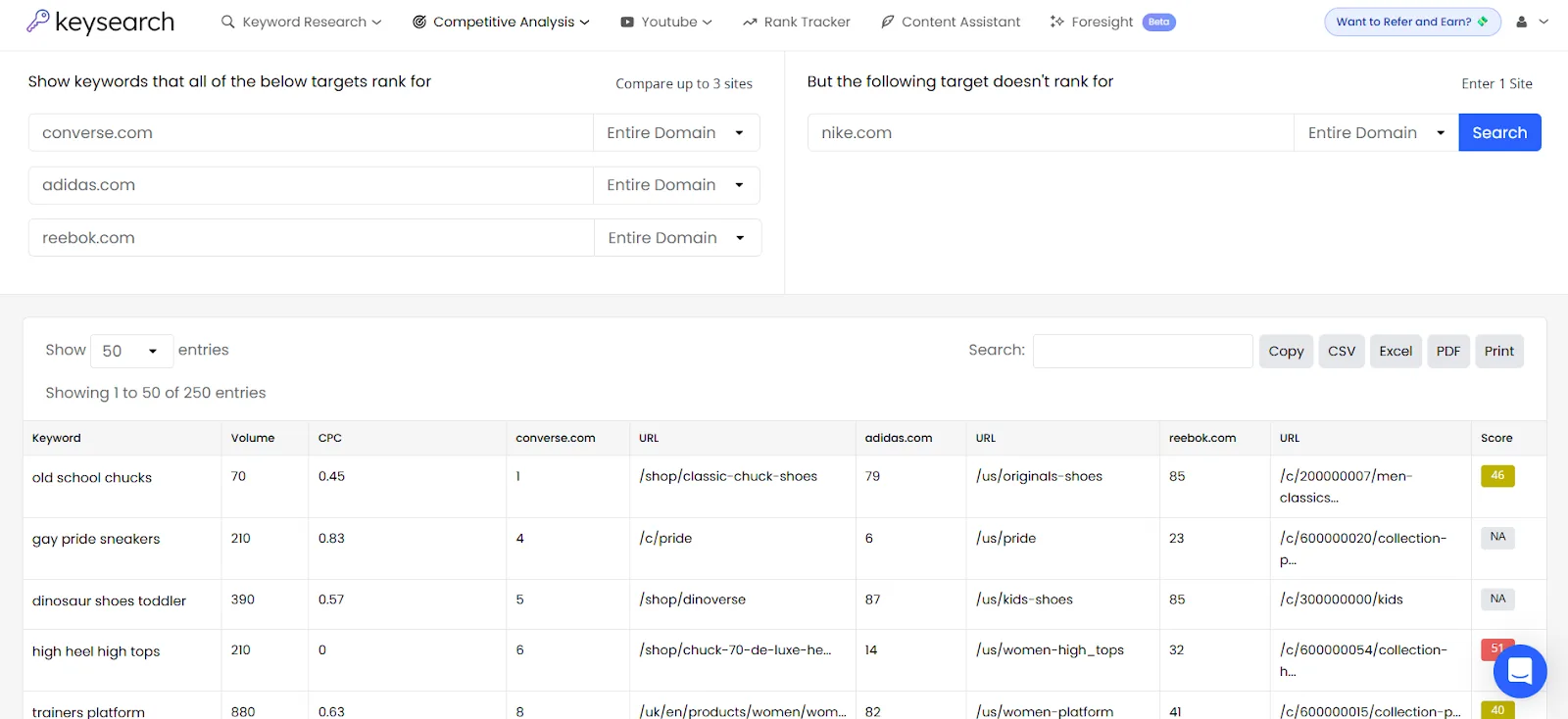Open Entire Domain dropdown for reebok.com
This screenshot has height=719, width=1568.
click(x=677, y=238)
